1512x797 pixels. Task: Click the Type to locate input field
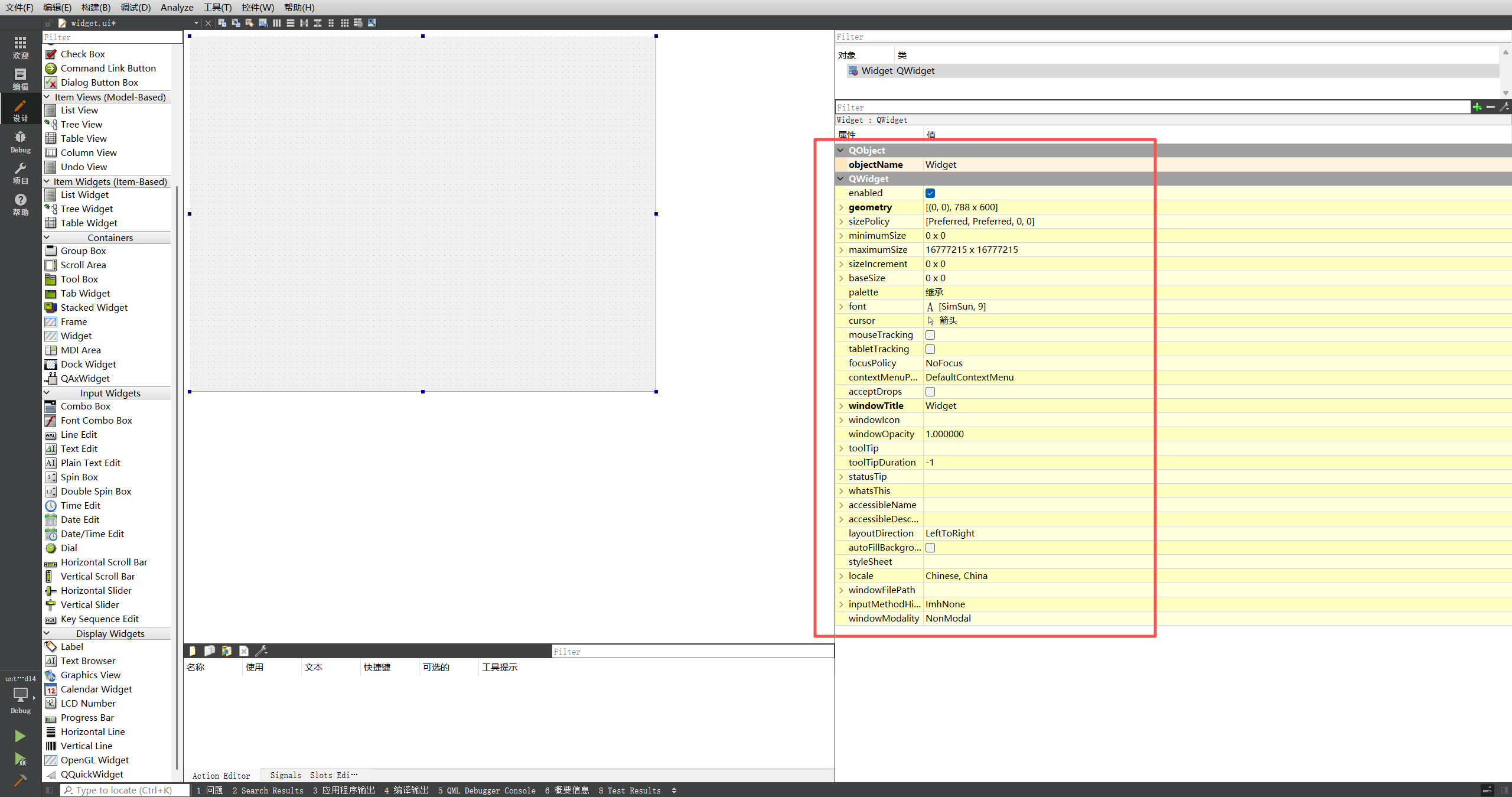pos(124,791)
